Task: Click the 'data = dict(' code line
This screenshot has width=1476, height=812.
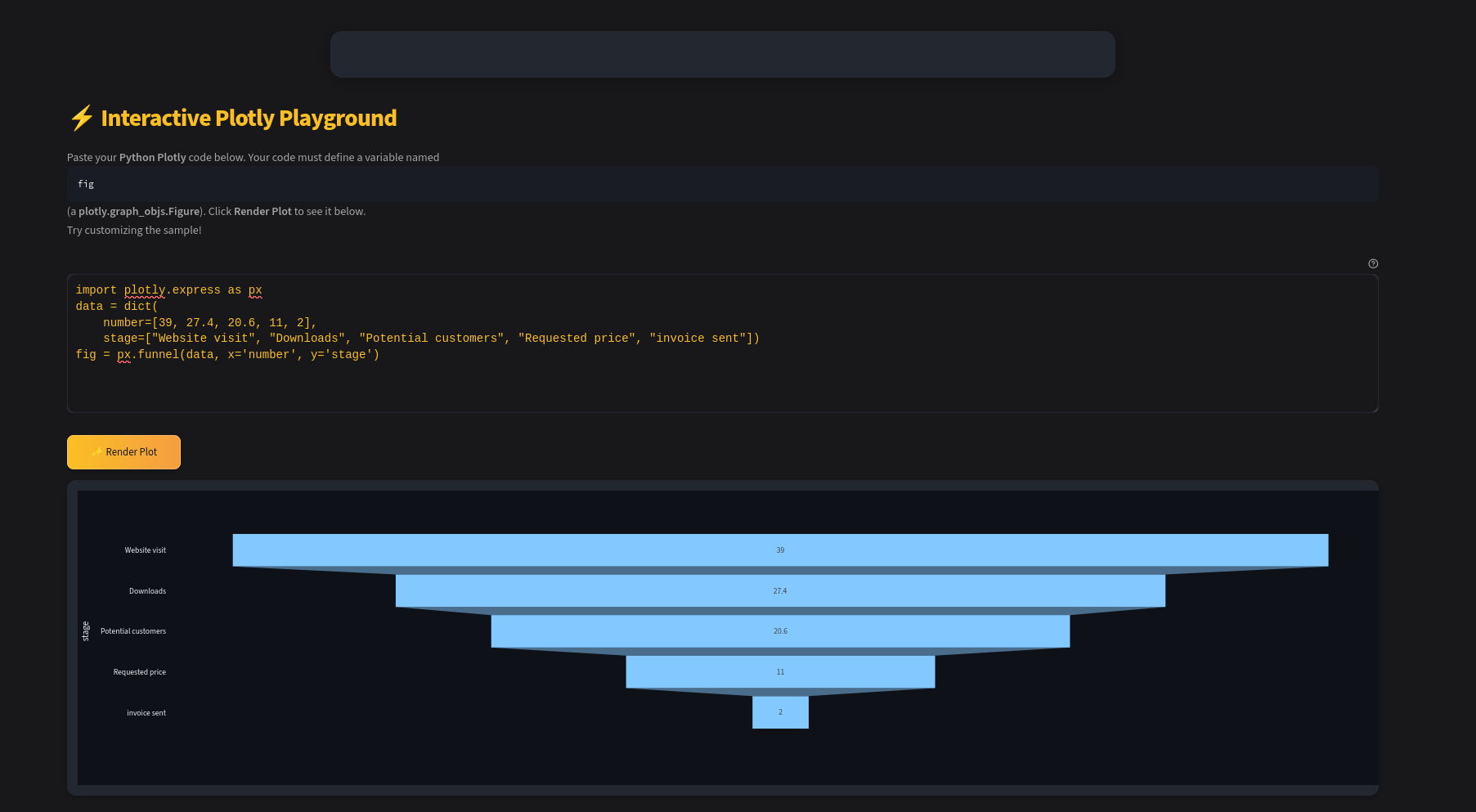Action: (117, 307)
